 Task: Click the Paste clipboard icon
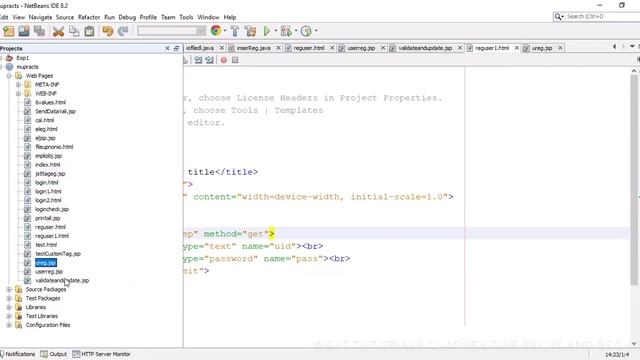[89, 31]
